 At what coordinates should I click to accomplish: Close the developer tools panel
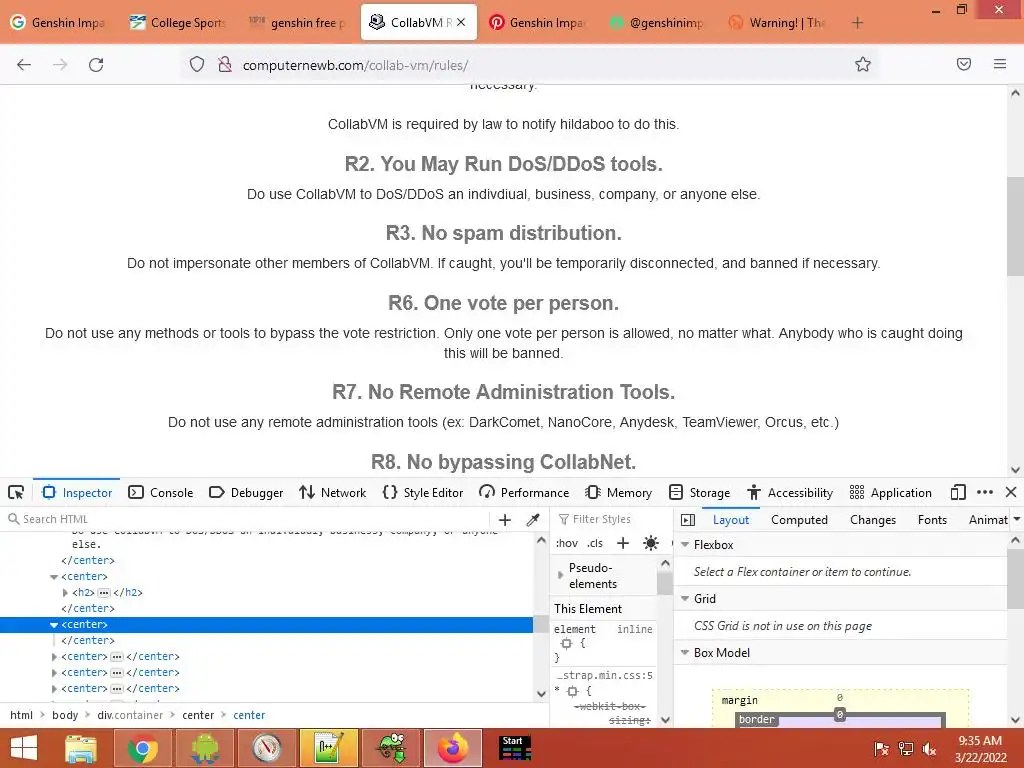(x=1011, y=492)
